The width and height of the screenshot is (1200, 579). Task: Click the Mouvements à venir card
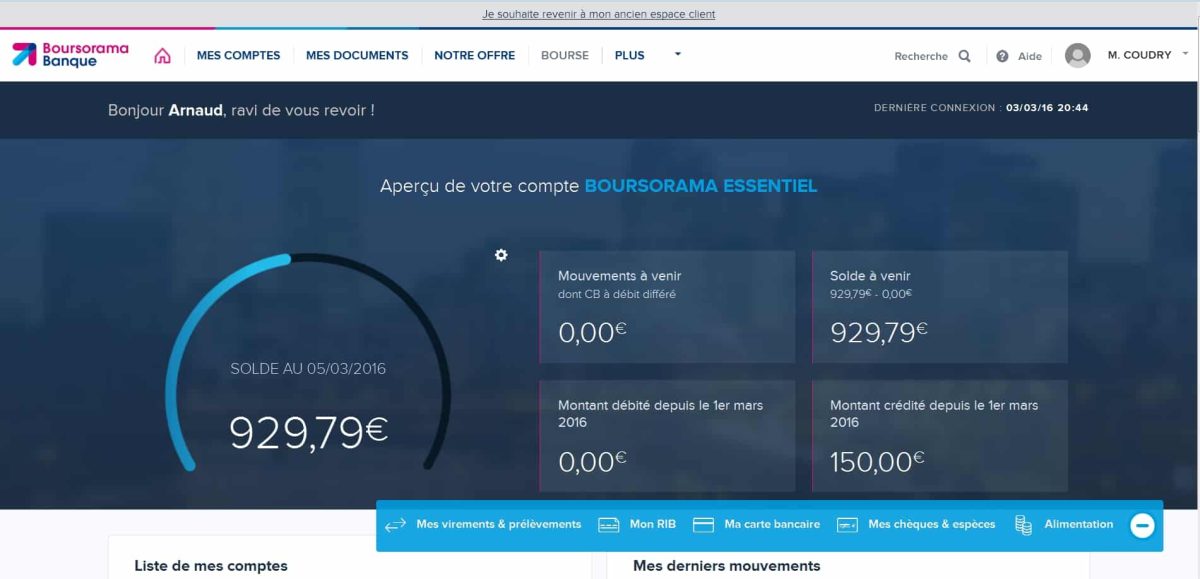point(667,306)
